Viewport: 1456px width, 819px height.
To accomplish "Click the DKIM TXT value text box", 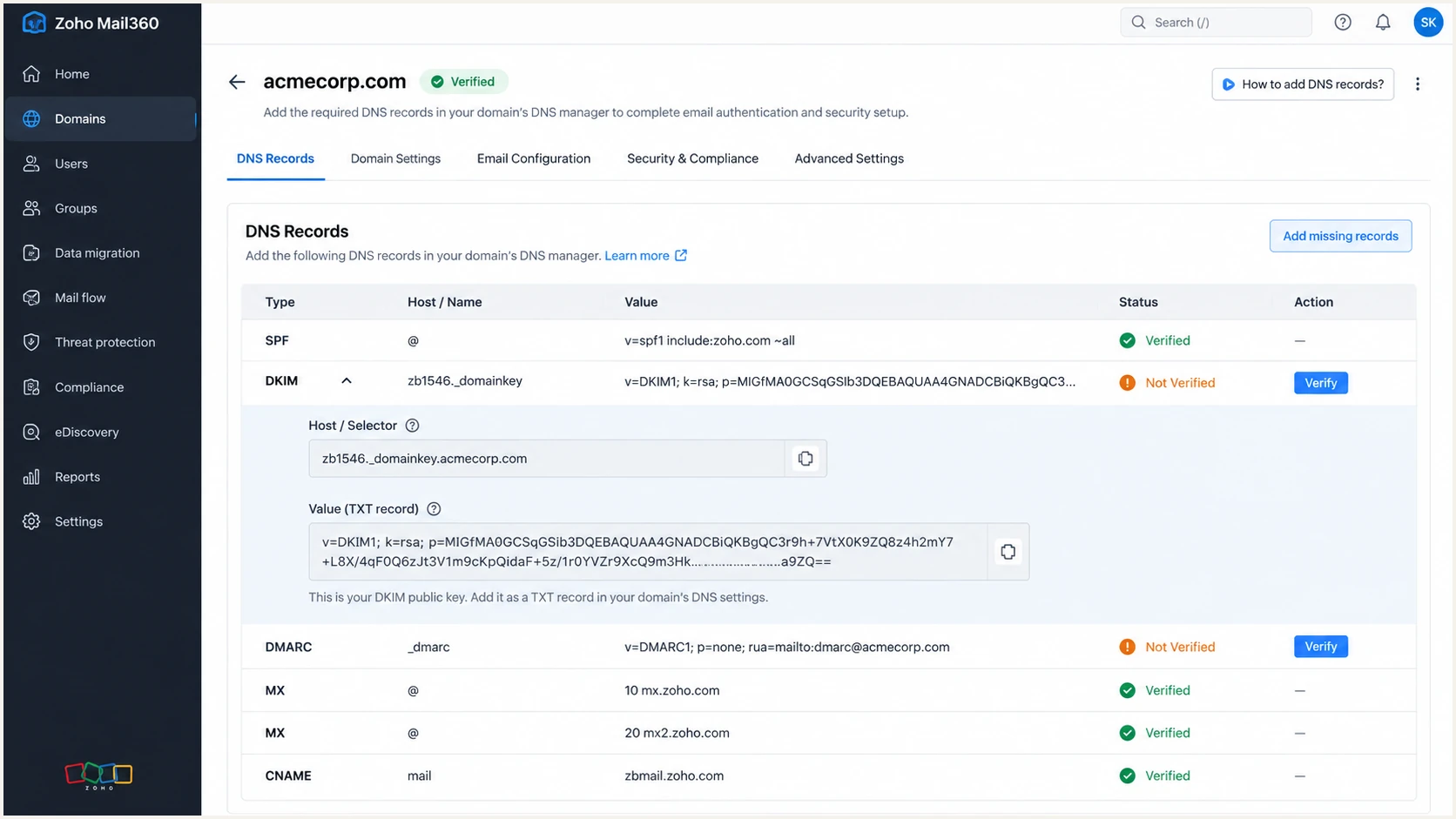I will click(x=648, y=552).
